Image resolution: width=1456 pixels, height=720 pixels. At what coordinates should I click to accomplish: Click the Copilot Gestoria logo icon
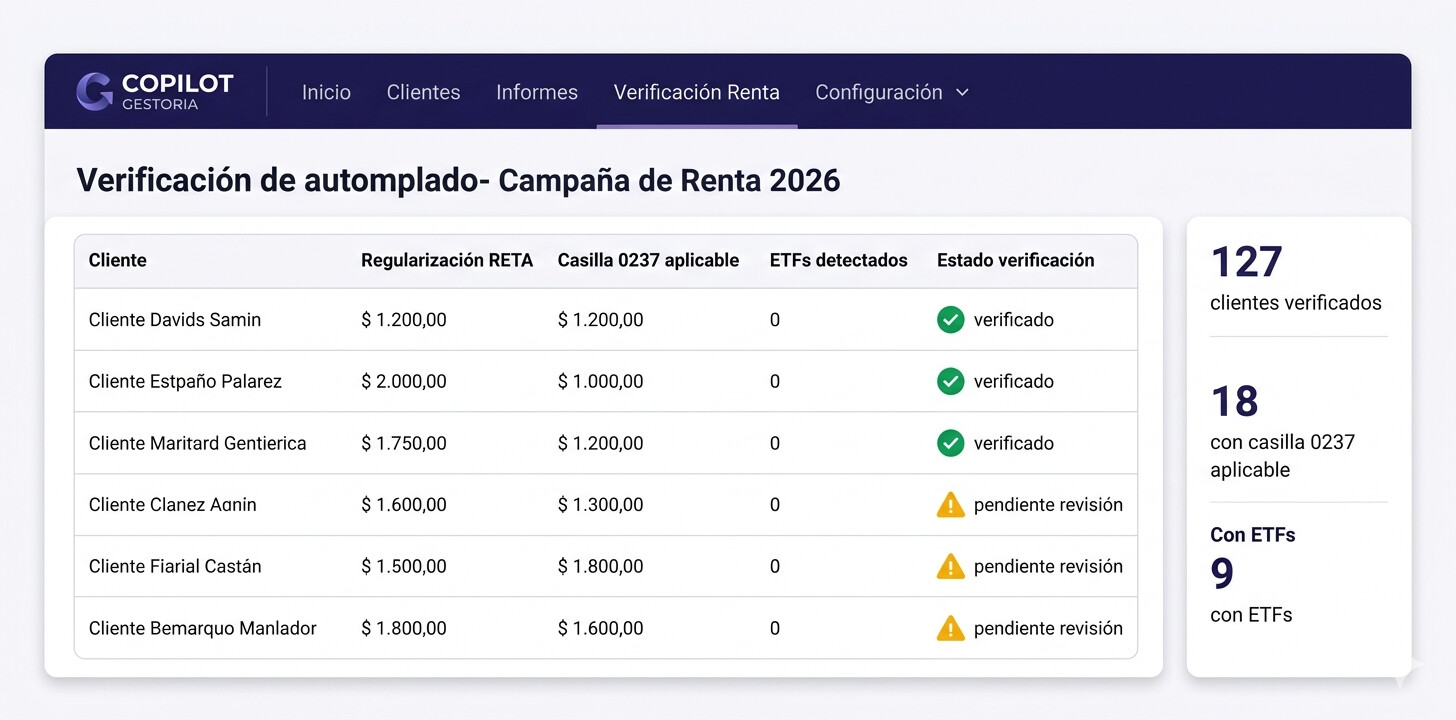(x=94, y=91)
